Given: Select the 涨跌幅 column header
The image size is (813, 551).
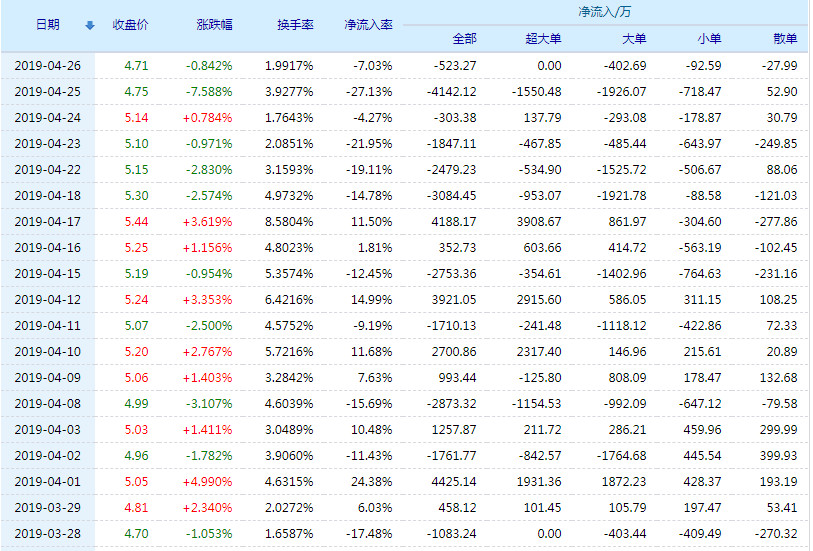Looking at the screenshot, I should coord(214,25).
